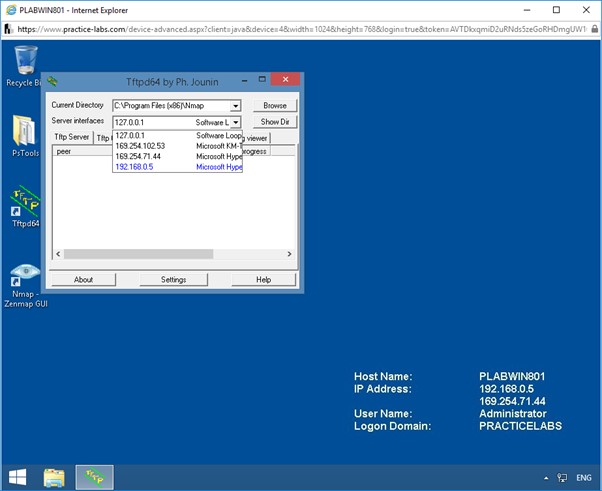Collapse the Server interfaces dropdown arrow

(x=235, y=122)
